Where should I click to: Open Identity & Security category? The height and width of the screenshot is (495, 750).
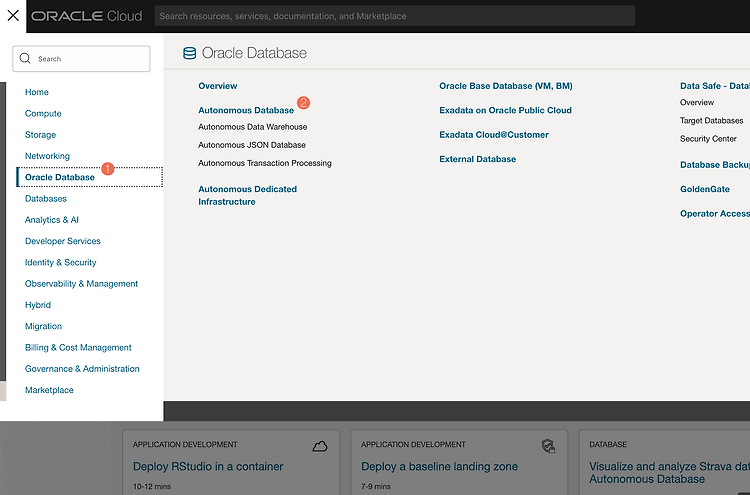coord(61,262)
